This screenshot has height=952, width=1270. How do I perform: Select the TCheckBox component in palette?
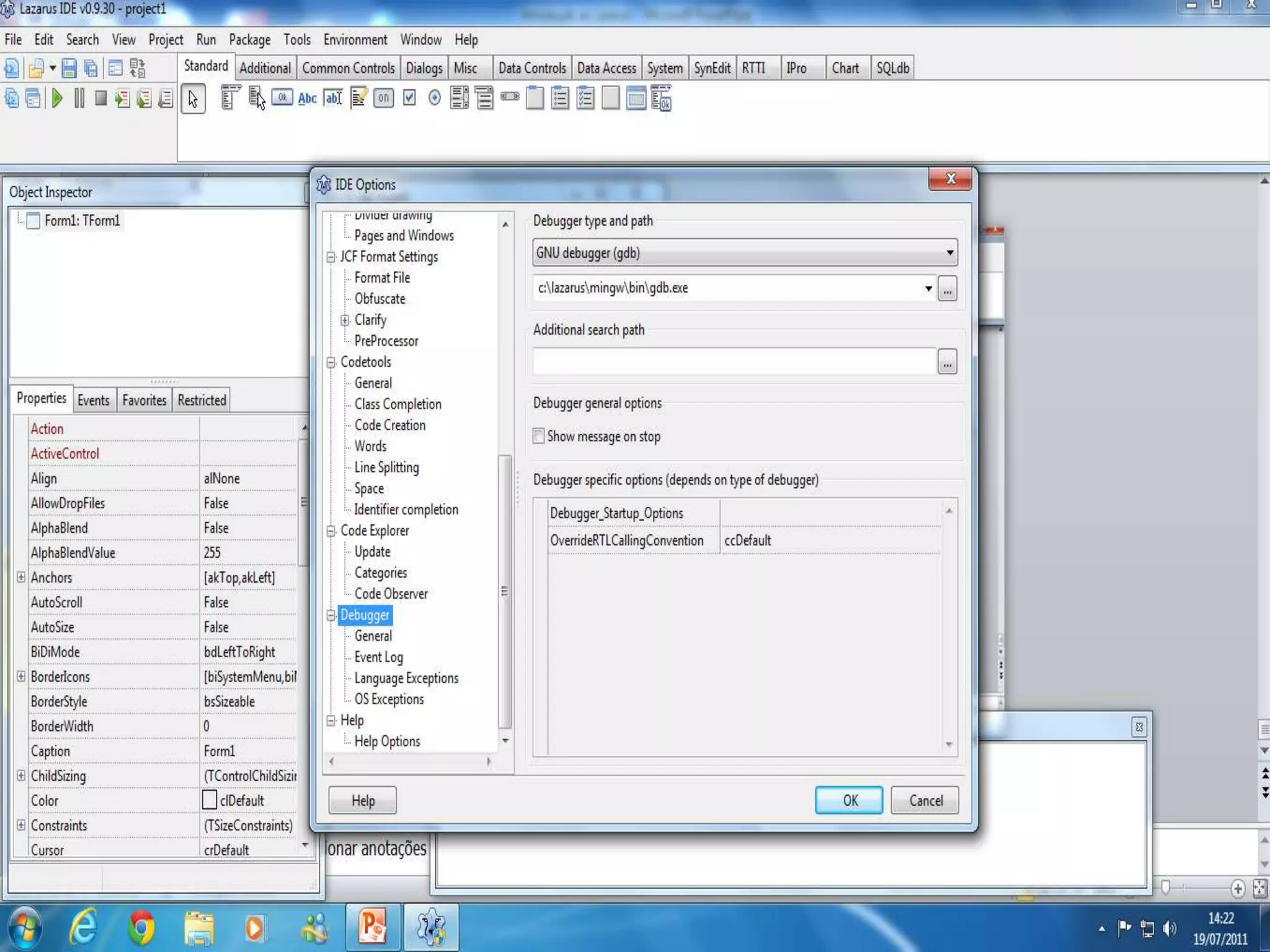[x=409, y=98]
